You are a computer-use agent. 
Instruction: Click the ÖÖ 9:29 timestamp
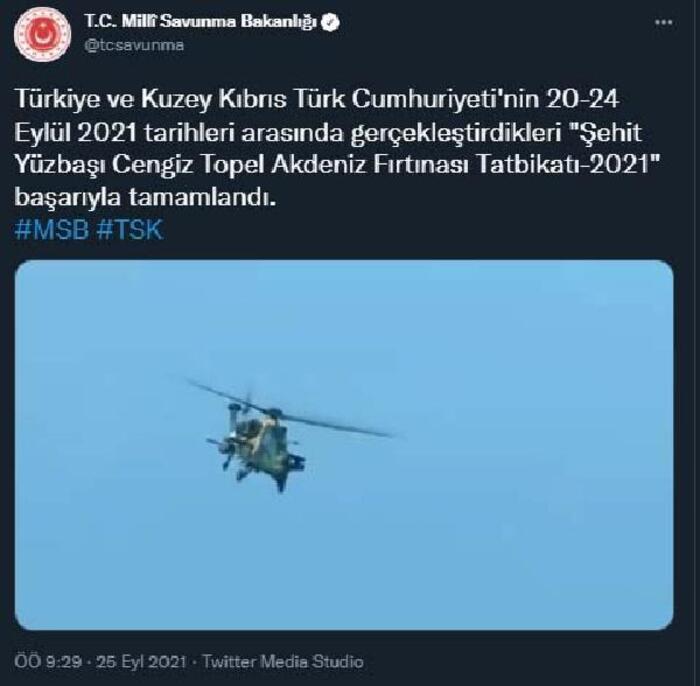48,661
